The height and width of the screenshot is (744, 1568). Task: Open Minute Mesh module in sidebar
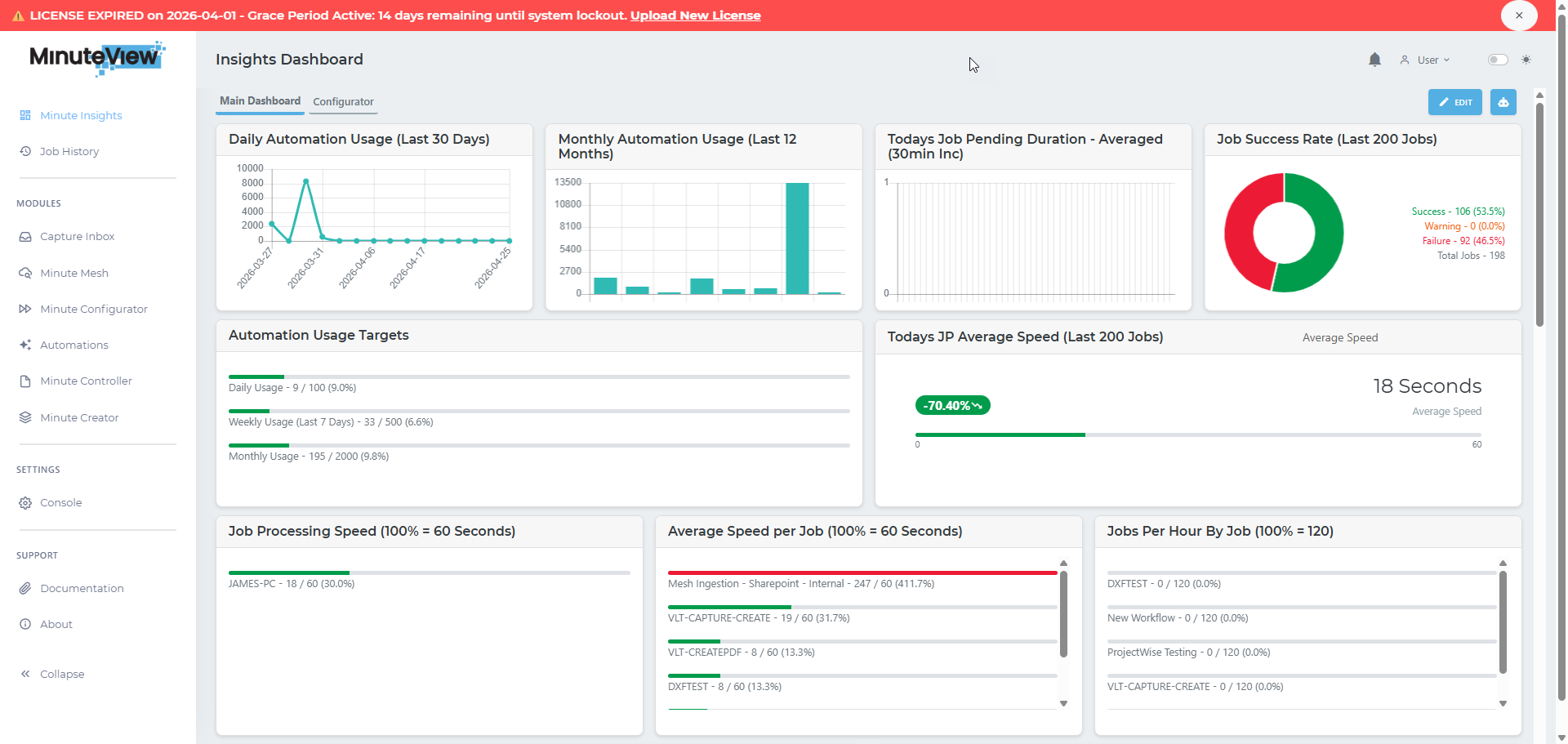(x=74, y=273)
